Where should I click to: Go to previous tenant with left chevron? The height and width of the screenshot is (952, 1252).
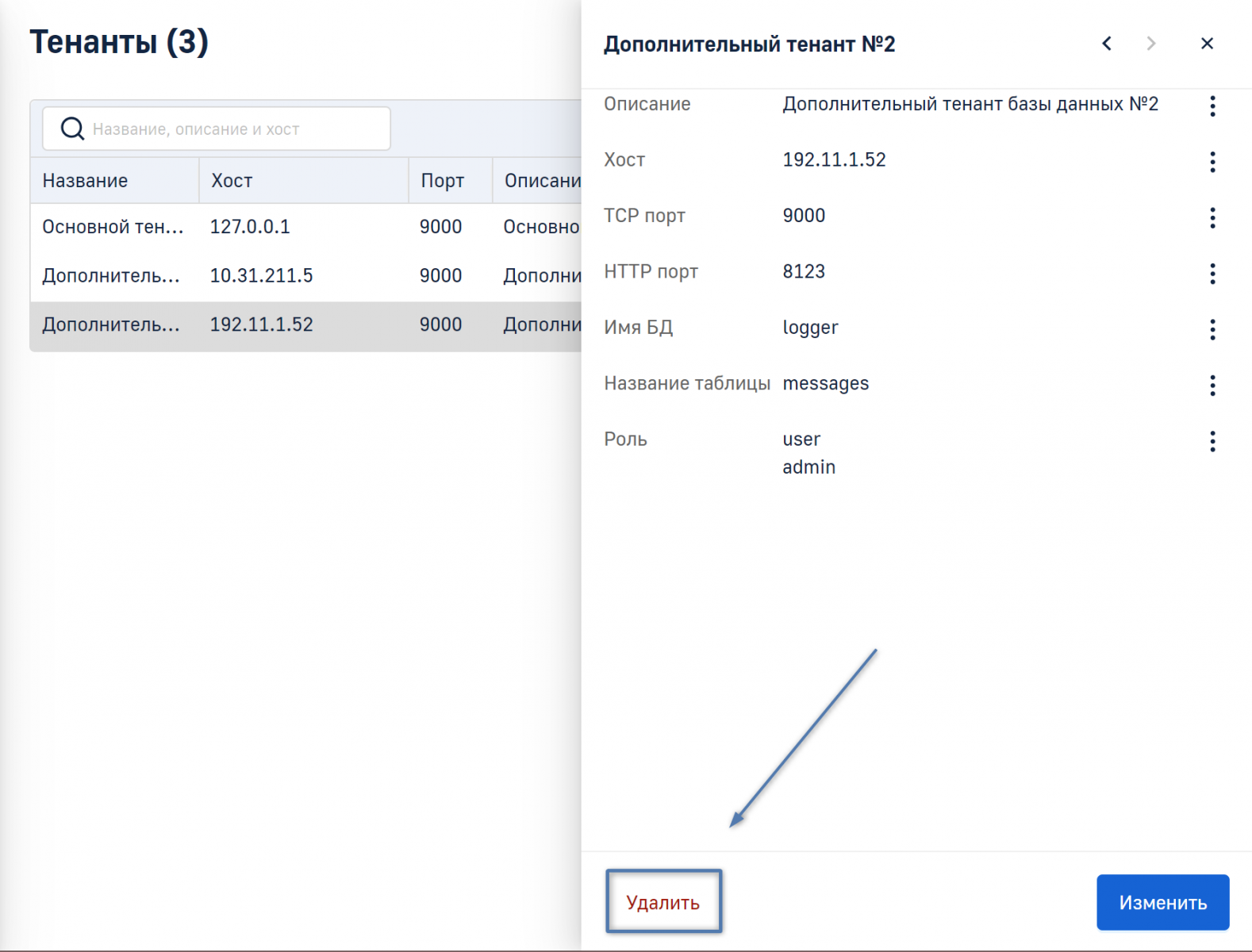[x=1107, y=44]
